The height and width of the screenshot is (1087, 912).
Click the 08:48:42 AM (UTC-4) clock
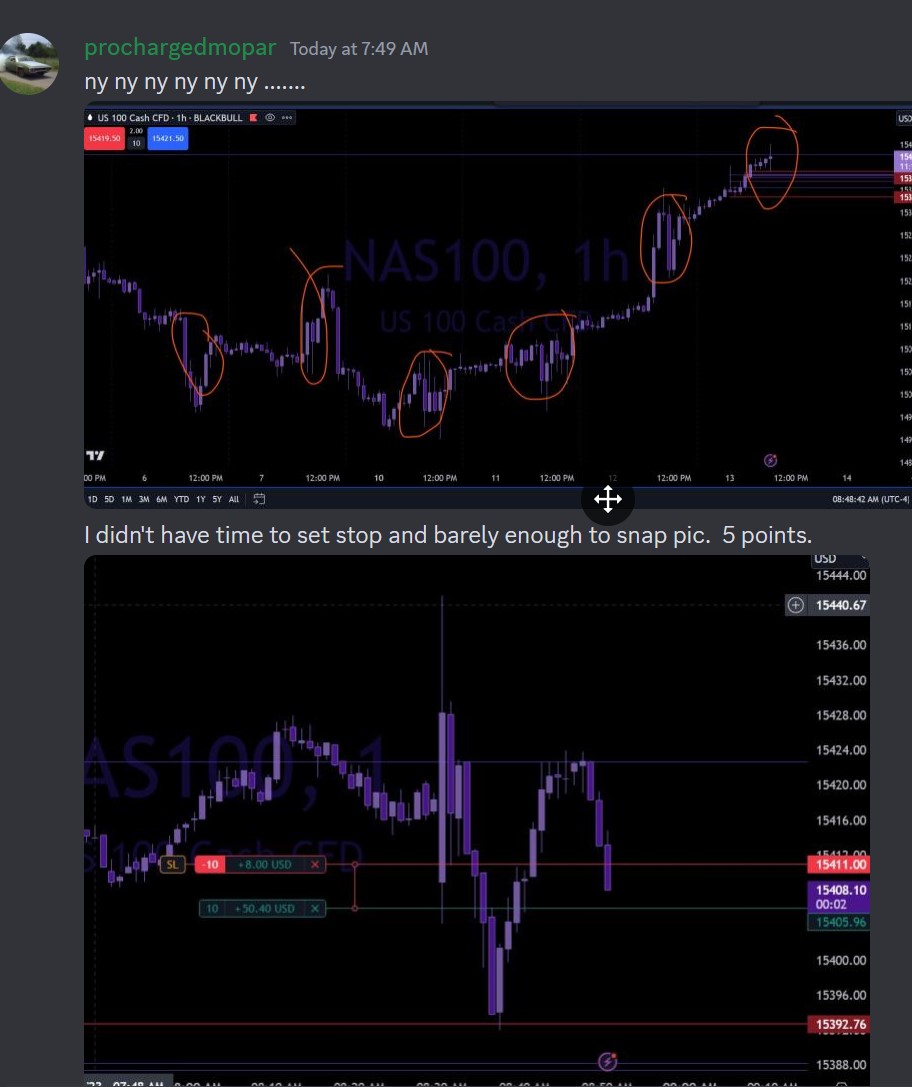coord(870,499)
